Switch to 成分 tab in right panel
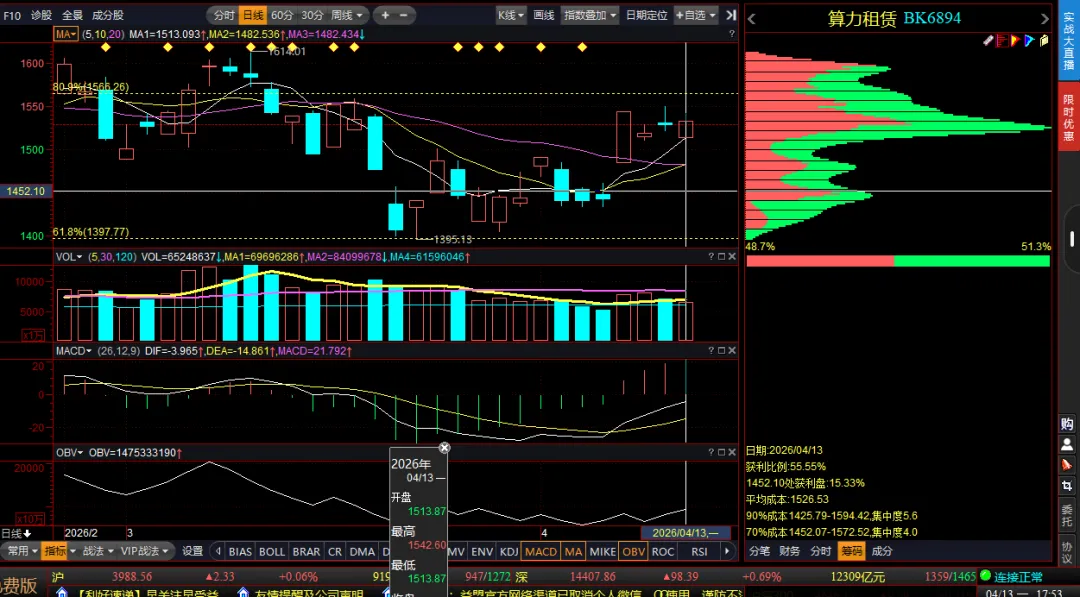1080x597 pixels. [882, 551]
